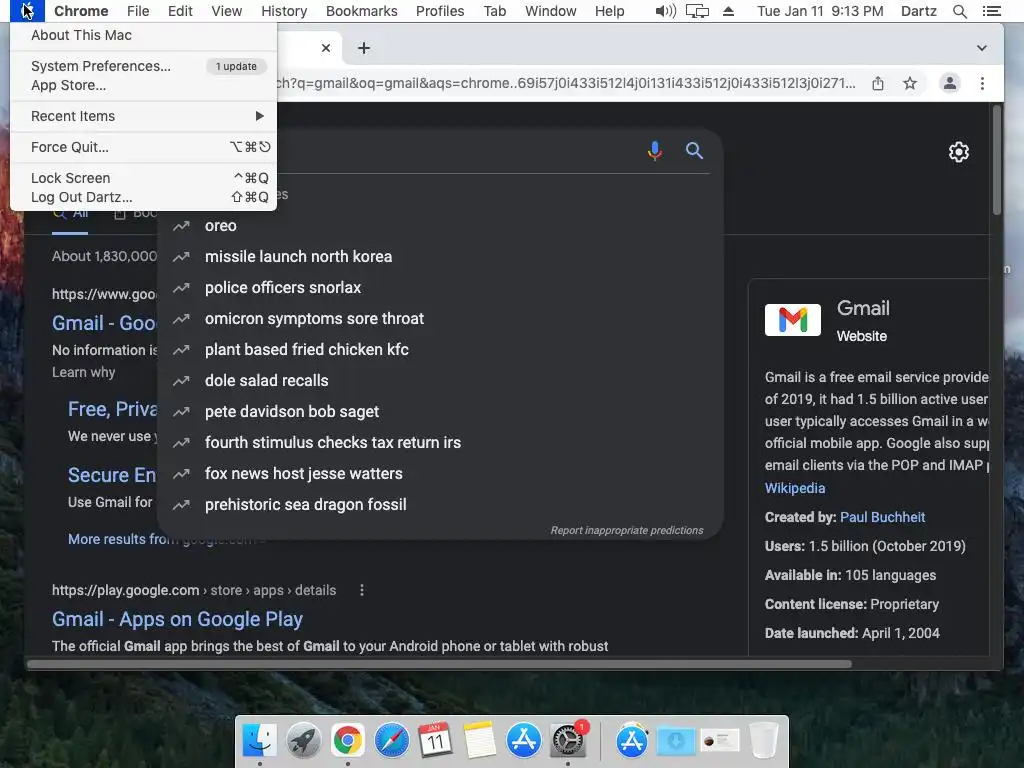Select 'dole salad recalls' suggestion
This screenshot has width=1024, height=768.
coord(440,381)
